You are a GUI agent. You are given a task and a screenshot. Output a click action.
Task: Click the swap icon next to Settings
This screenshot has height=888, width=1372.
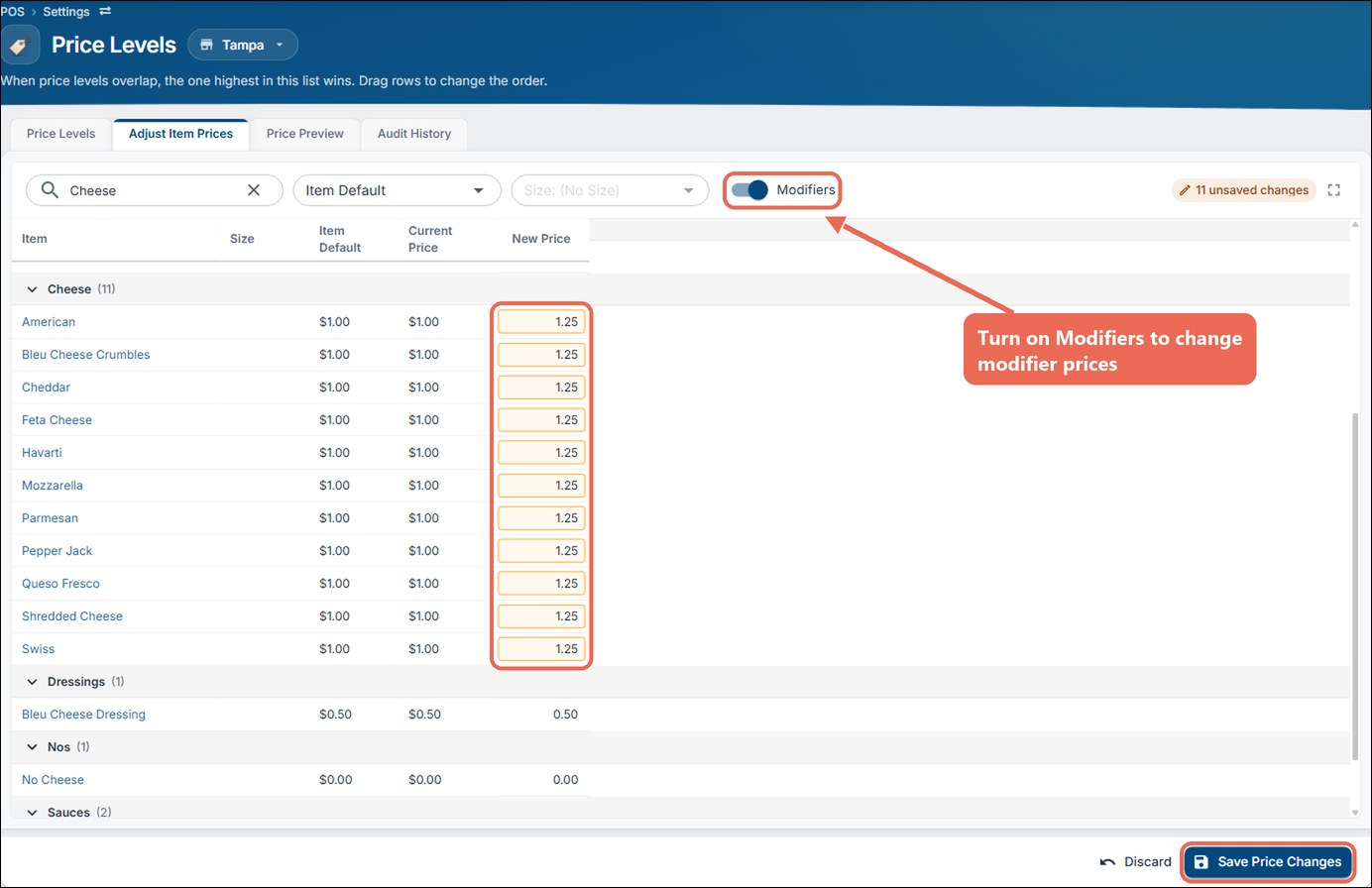[105, 12]
